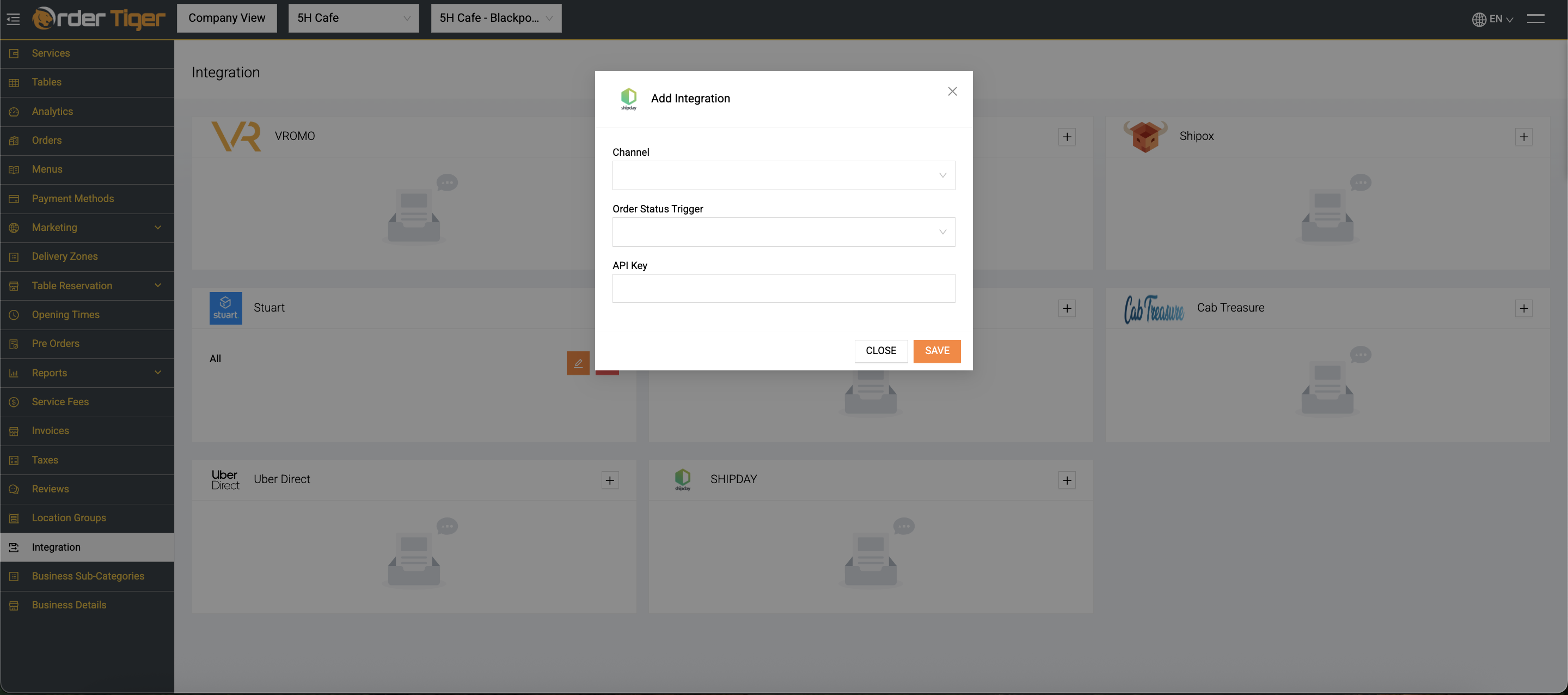The width and height of the screenshot is (1568, 695).
Task: Open the Channel dropdown
Action: pos(783,175)
